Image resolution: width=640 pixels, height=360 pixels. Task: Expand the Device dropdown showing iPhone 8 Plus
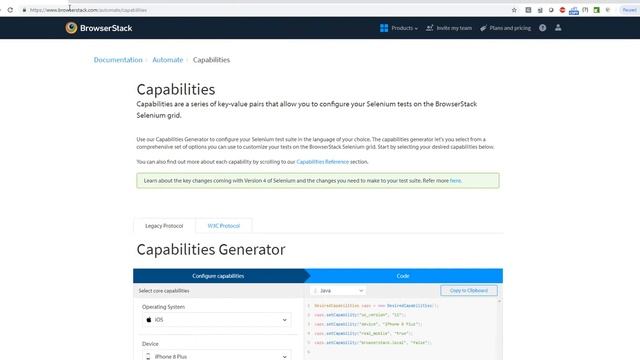(x=216, y=356)
